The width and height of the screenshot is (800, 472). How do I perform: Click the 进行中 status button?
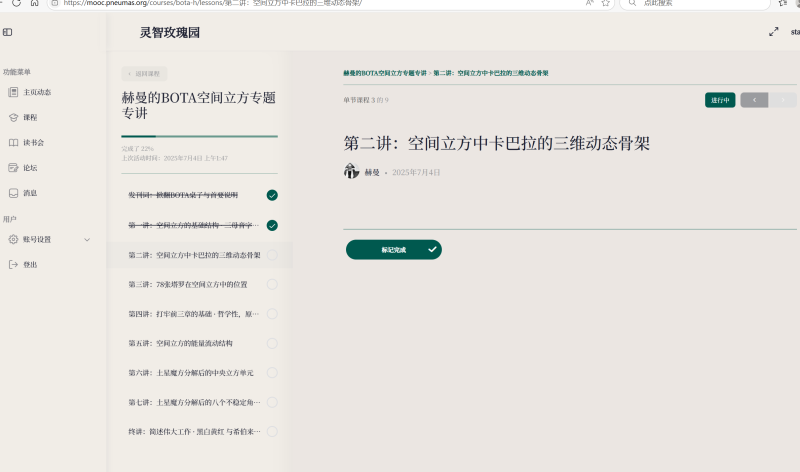click(x=720, y=100)
